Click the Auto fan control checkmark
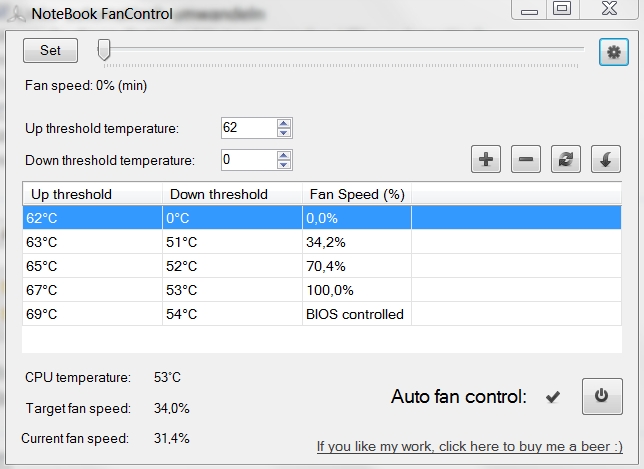Screen dimensions: 644x469 553,397
